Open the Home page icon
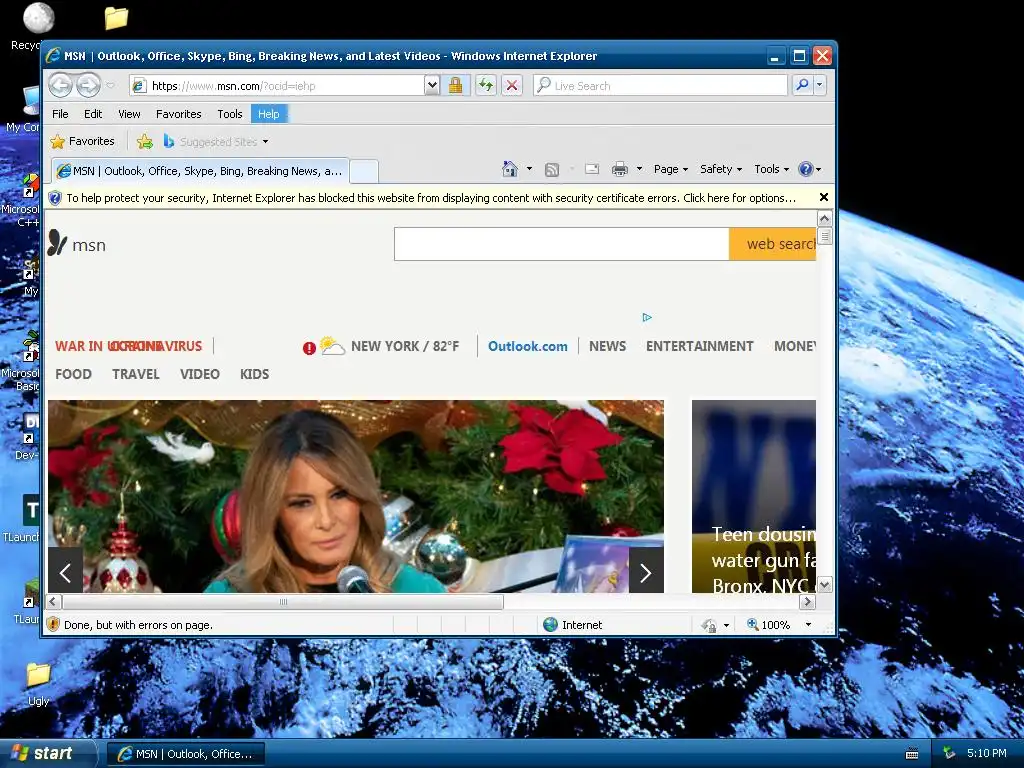The width and height of the screenshot is (1024, 768). click(509, 169)
